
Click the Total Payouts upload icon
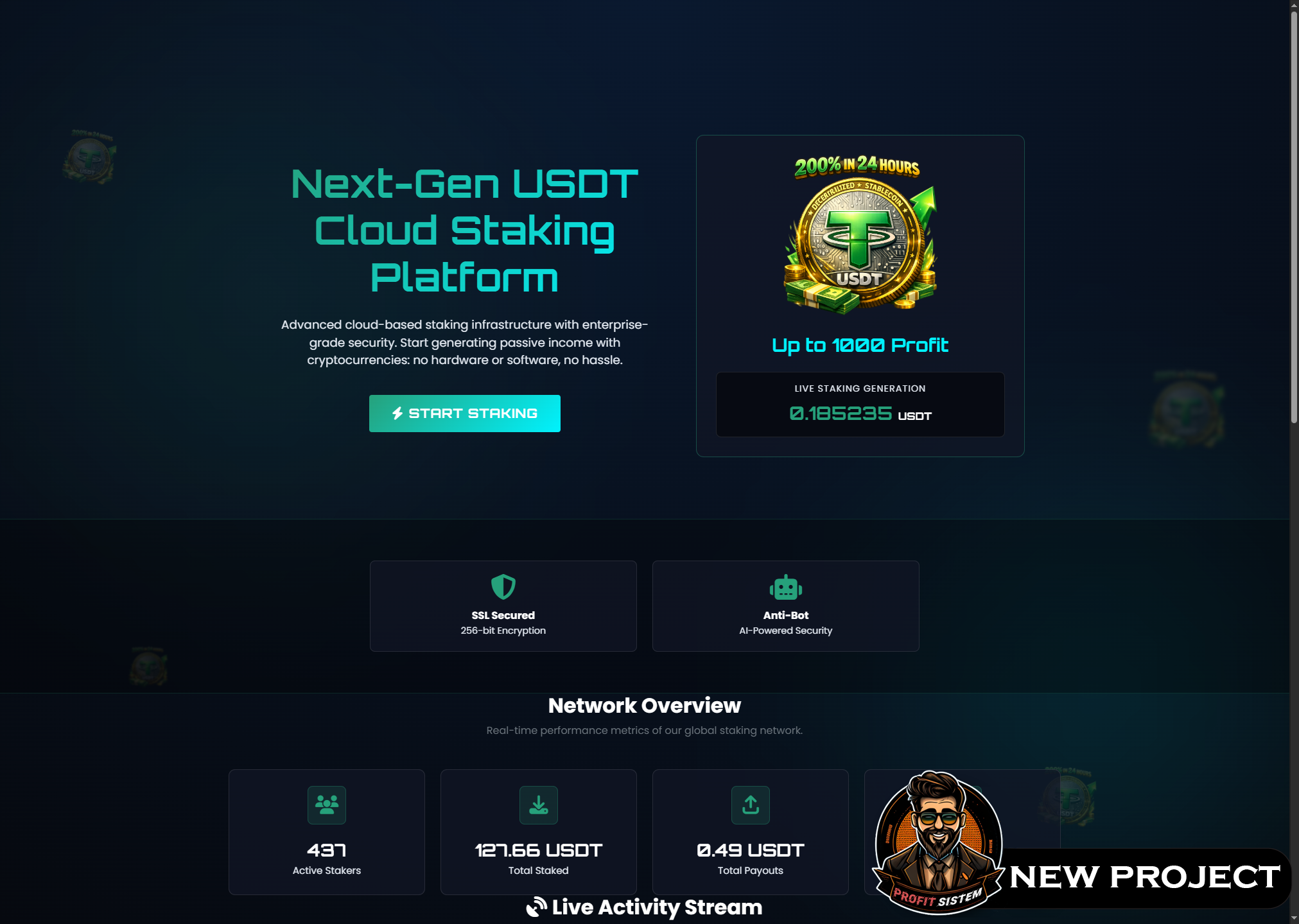(750, 805)
